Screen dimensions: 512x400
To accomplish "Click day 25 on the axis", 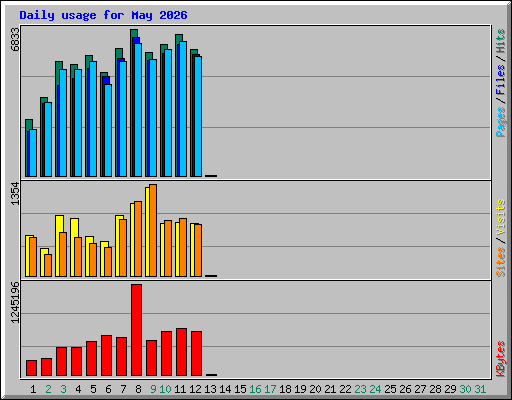I will tap(390, 389).
